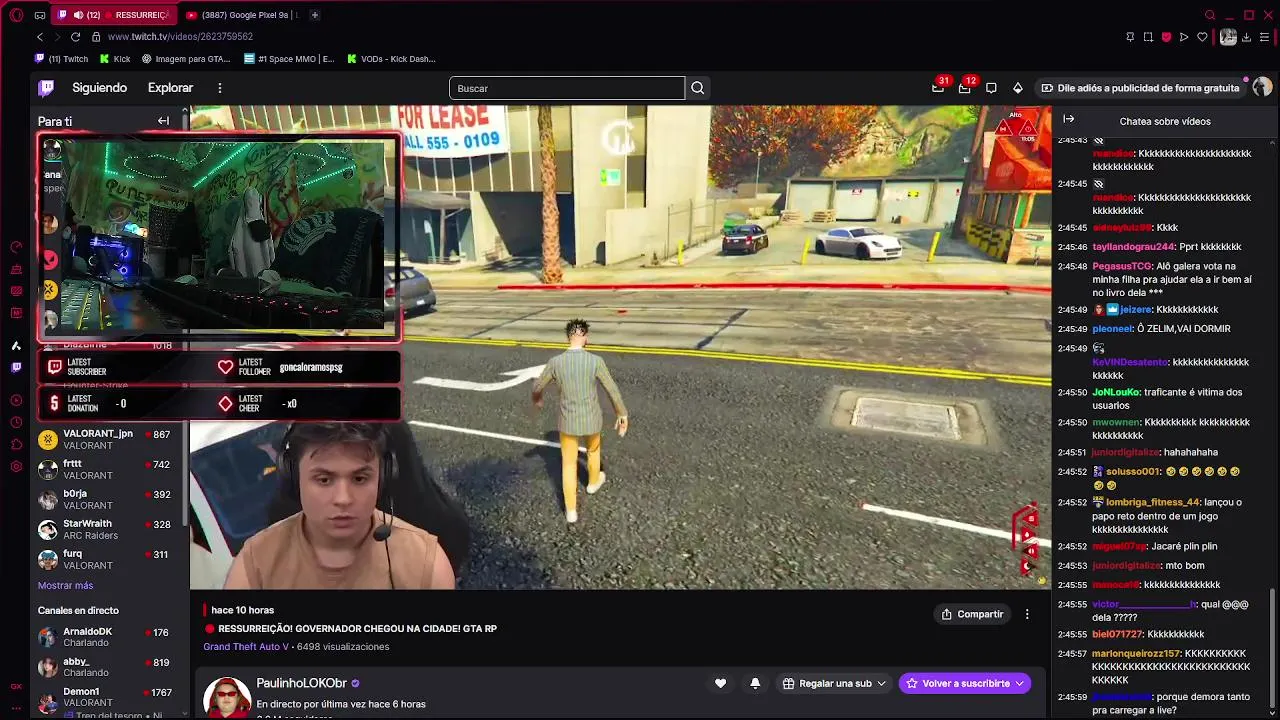Open browser downloads

tap(1246, 37)
